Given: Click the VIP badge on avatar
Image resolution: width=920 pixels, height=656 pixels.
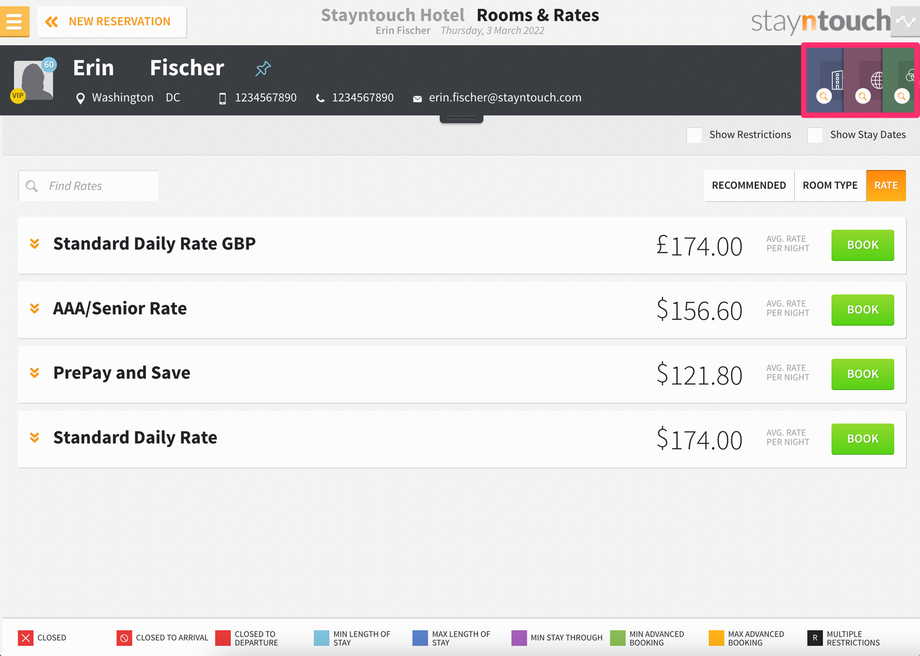Looking at the screenshot, I should point(18,96).
